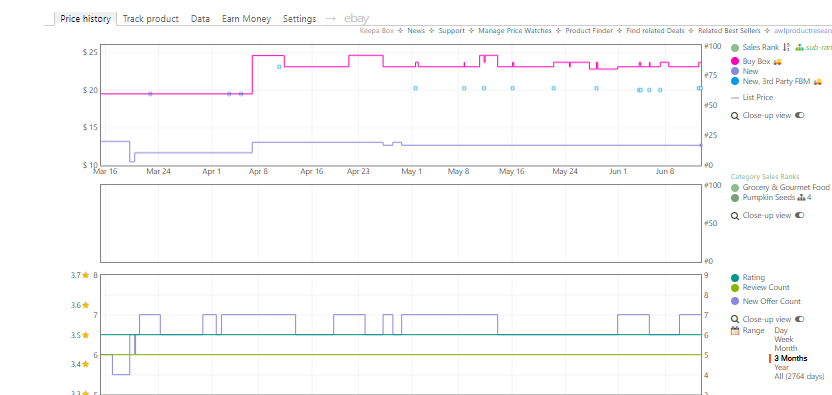
Task: Select the Year range
Action: pyautogui.click(x=782, y=367)
